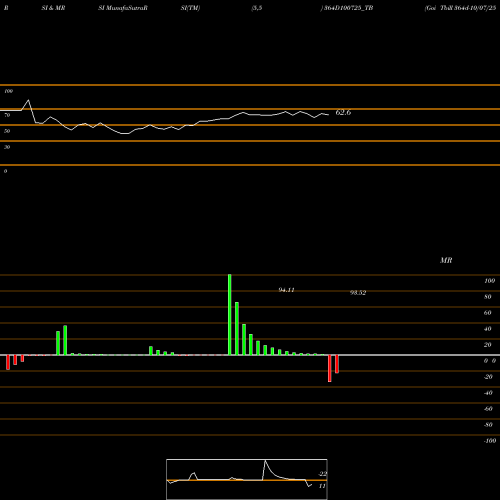Click the tallest green MR bar
Screen dimensions: 500x500
point(230,315)
